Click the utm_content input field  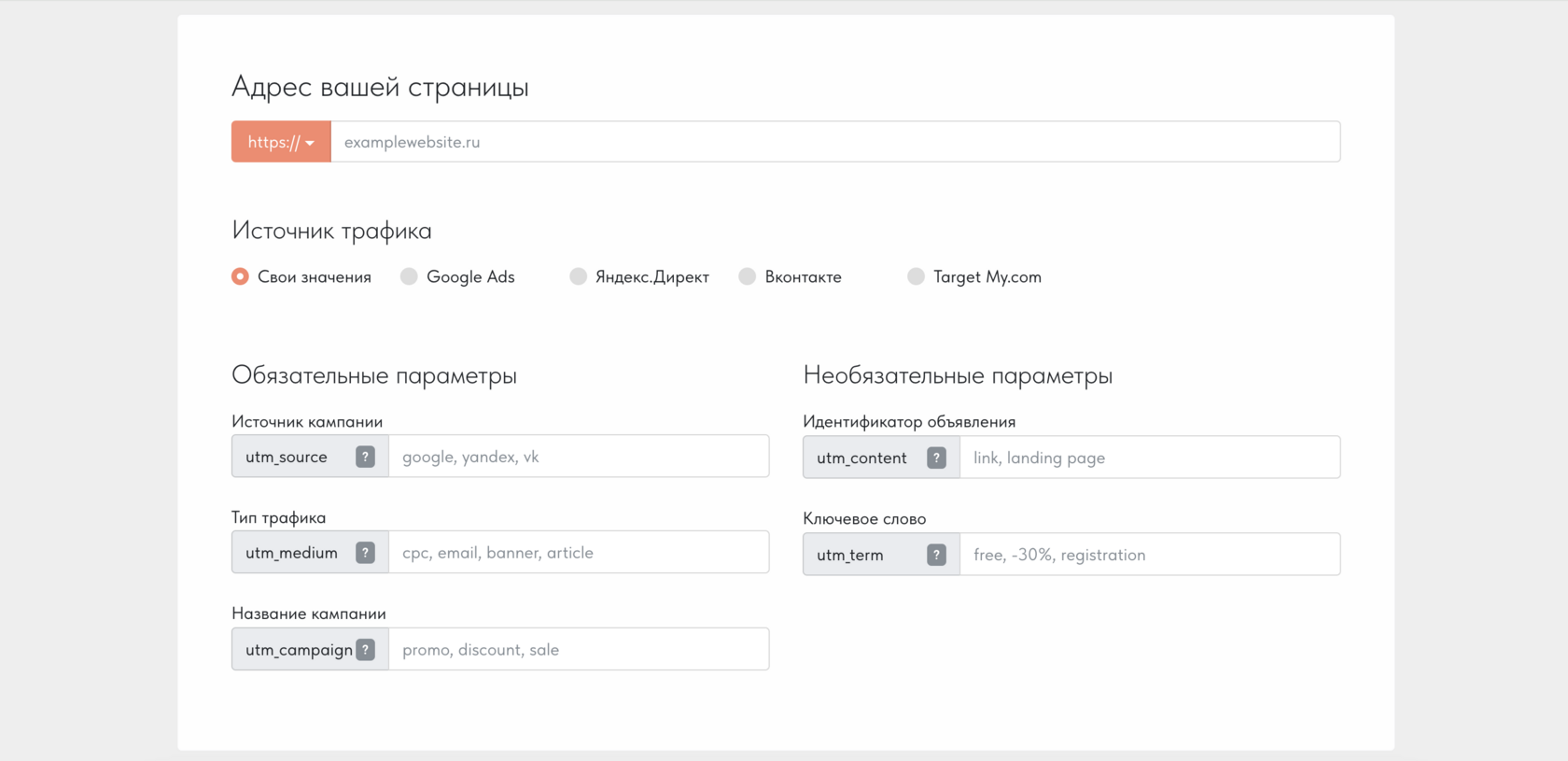[1150, 458]
